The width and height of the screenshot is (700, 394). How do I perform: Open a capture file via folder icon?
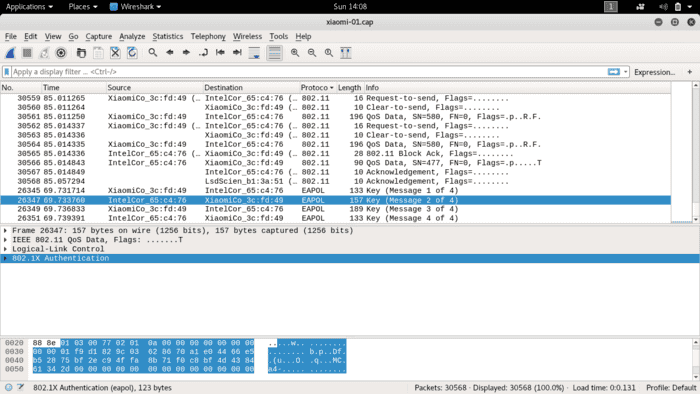coord(81,53)
